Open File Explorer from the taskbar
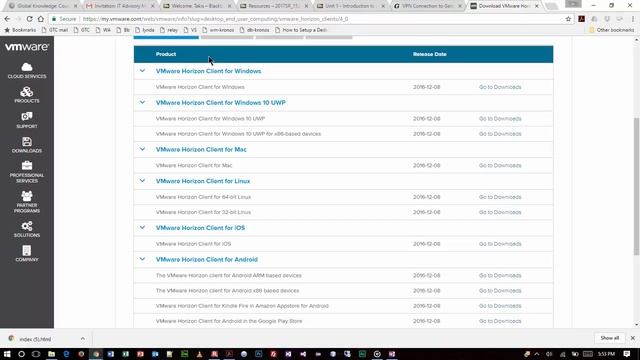The height and width of the screenshot is (360, 640). pos(51,354)
